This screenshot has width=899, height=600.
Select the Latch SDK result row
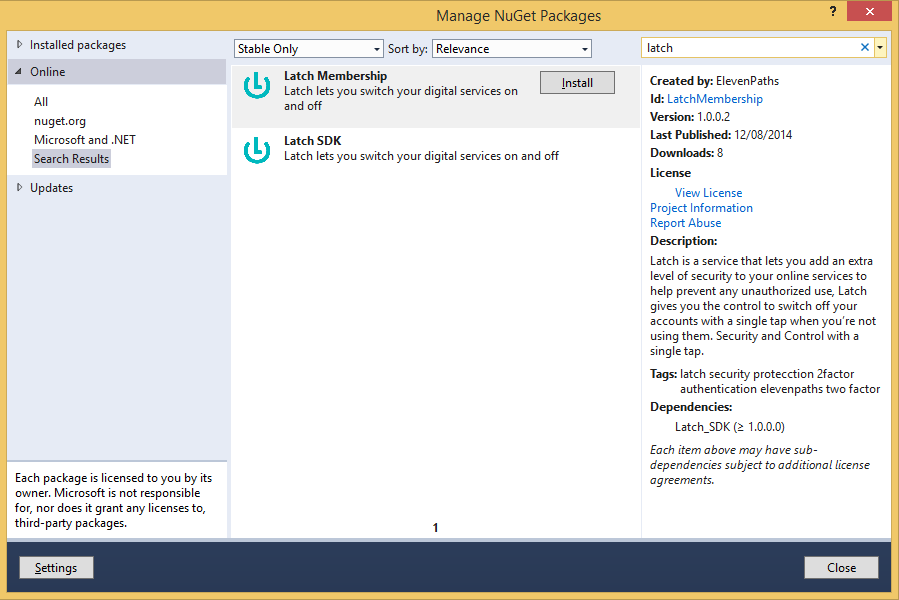coord(435,150)
